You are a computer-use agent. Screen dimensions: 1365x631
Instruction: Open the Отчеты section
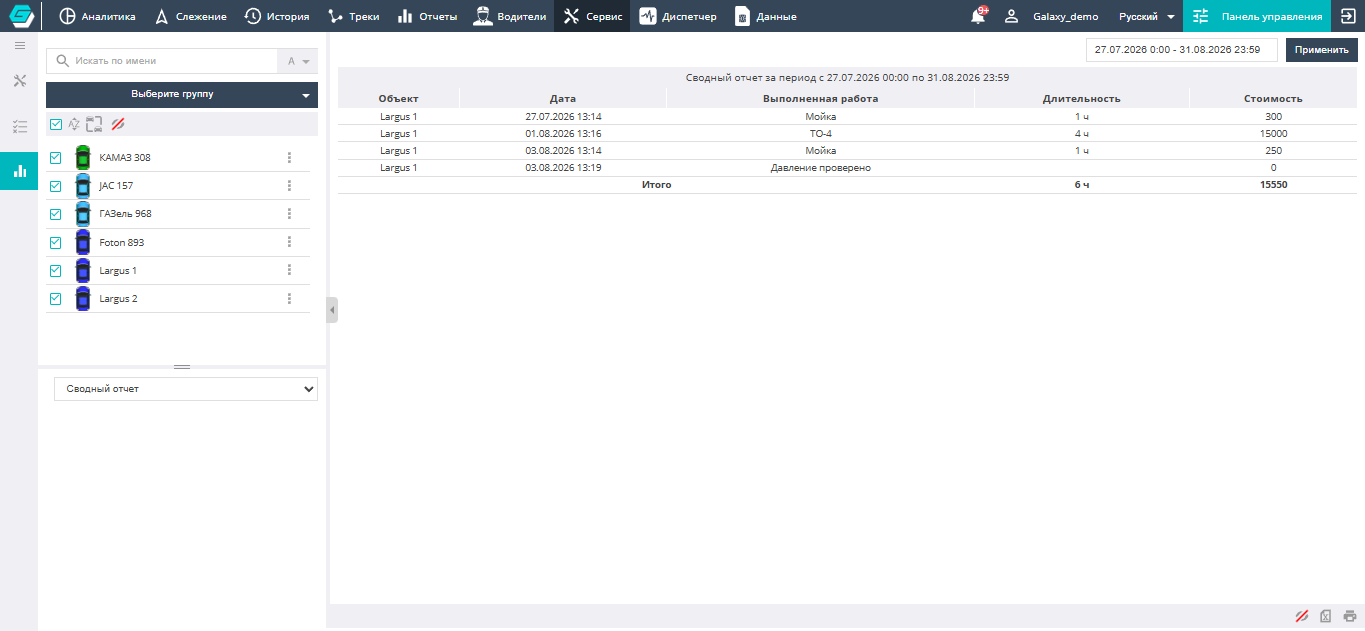pyautogui.click(x=427, y=16)
